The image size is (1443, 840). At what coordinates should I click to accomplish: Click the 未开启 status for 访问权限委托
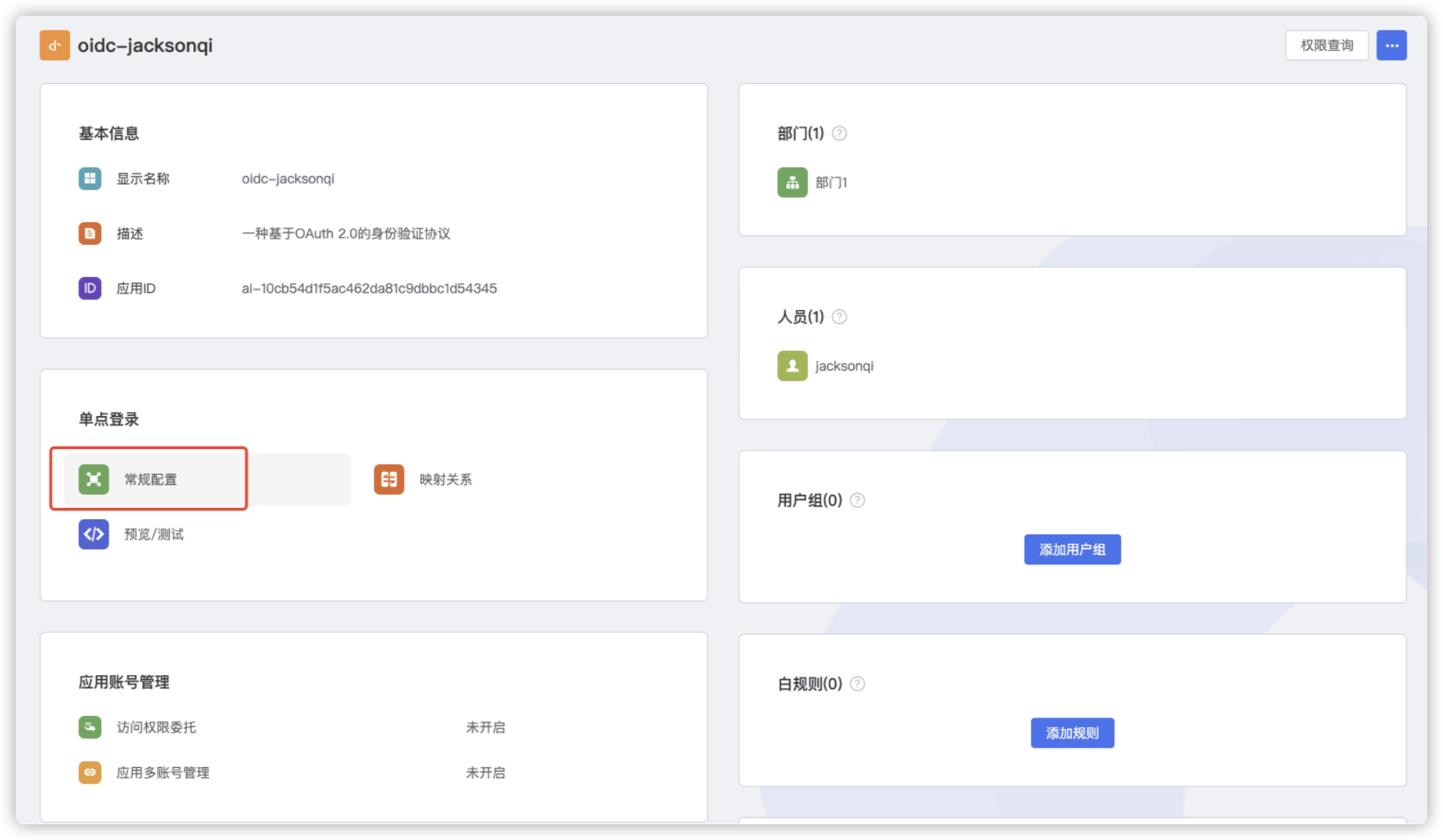tap(485, 727)
